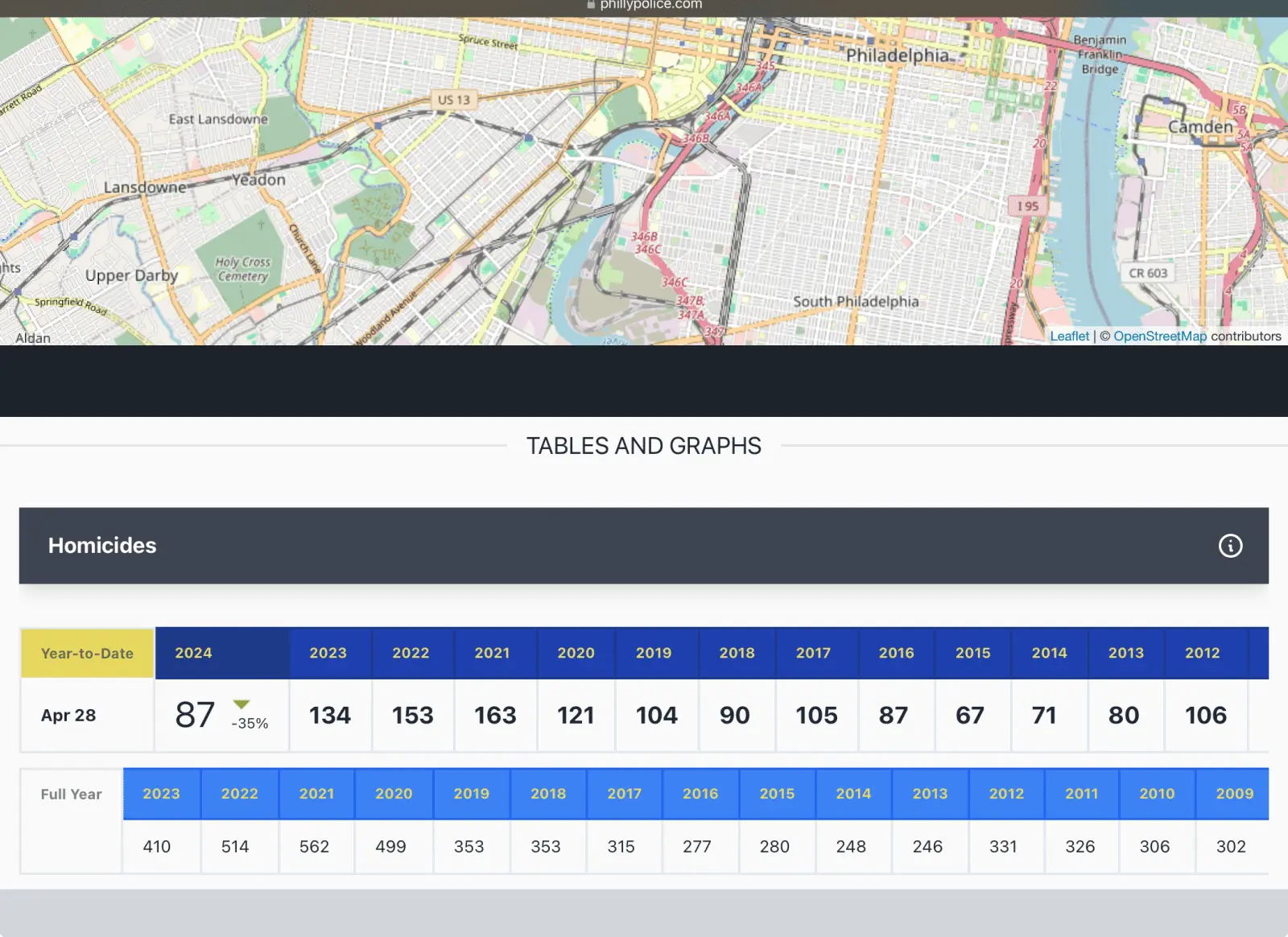Click the US 13 route shield on map
Viewport: 1288px width, 937px height.
click(x=453, y=100)
